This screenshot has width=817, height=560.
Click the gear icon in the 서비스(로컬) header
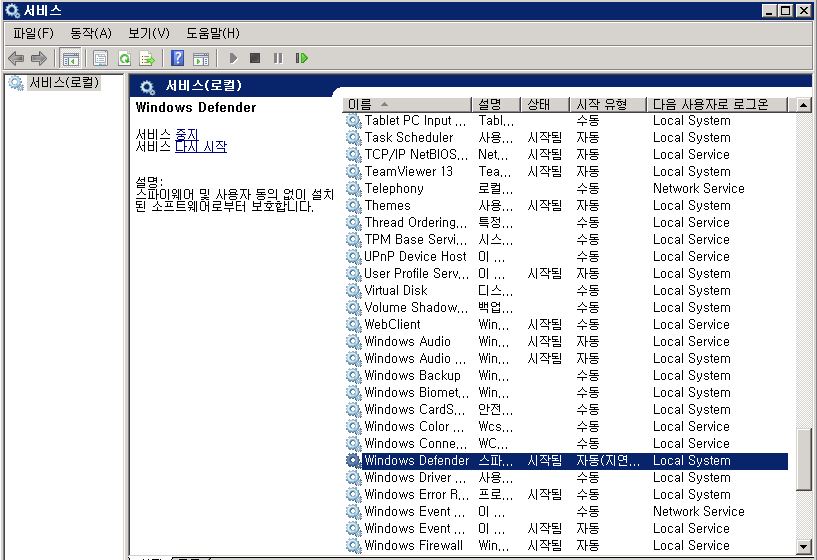[147, 87]
